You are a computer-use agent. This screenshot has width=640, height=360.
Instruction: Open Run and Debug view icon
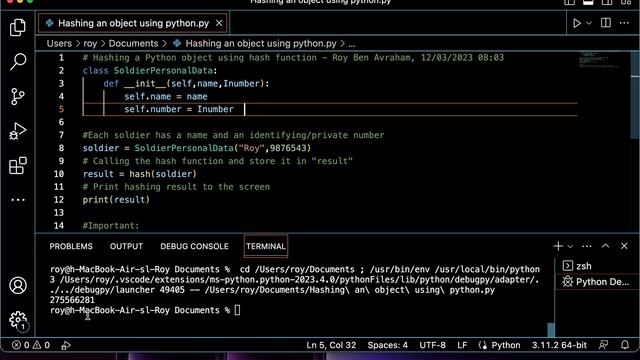click(18, 131)
